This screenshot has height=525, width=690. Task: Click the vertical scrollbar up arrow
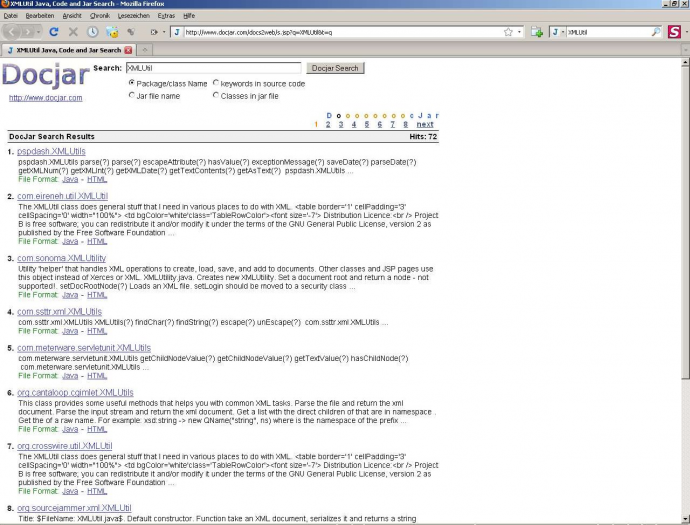click(685, 62)
